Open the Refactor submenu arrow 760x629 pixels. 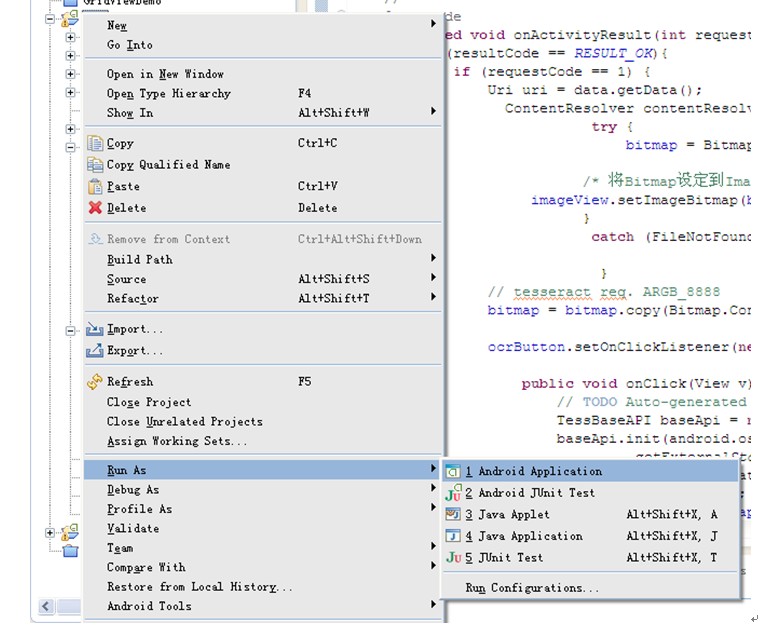(433, 297)
